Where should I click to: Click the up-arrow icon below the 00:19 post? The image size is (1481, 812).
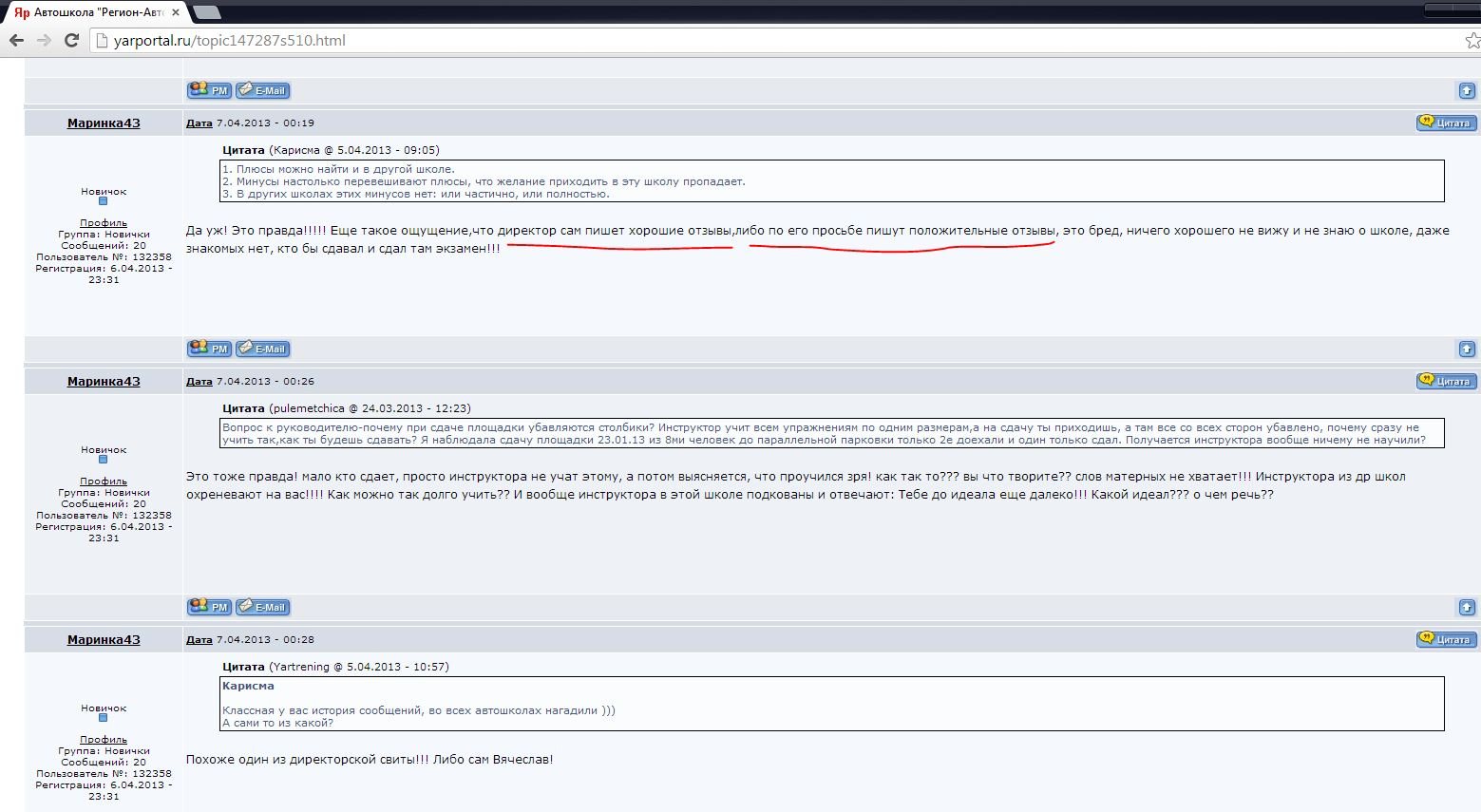1467,349
